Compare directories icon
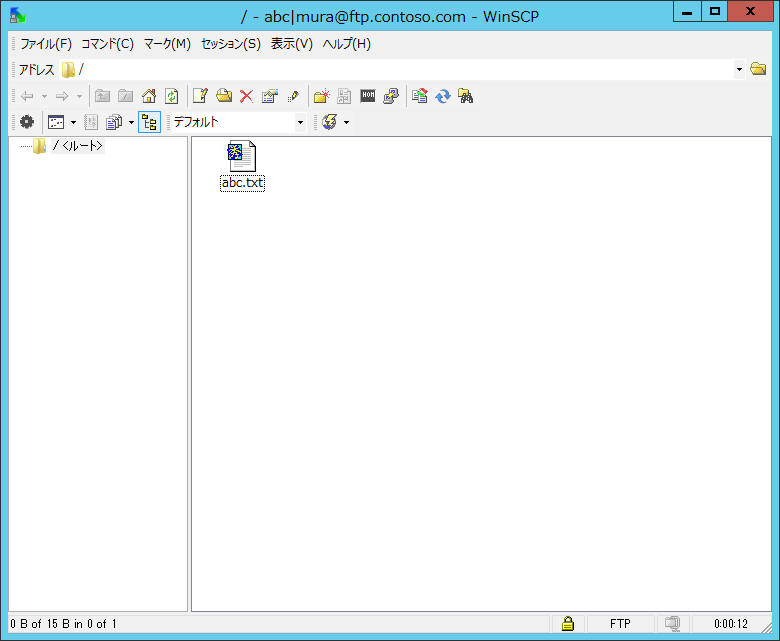This screenshot has height=641, width=780. coord(419,96)
